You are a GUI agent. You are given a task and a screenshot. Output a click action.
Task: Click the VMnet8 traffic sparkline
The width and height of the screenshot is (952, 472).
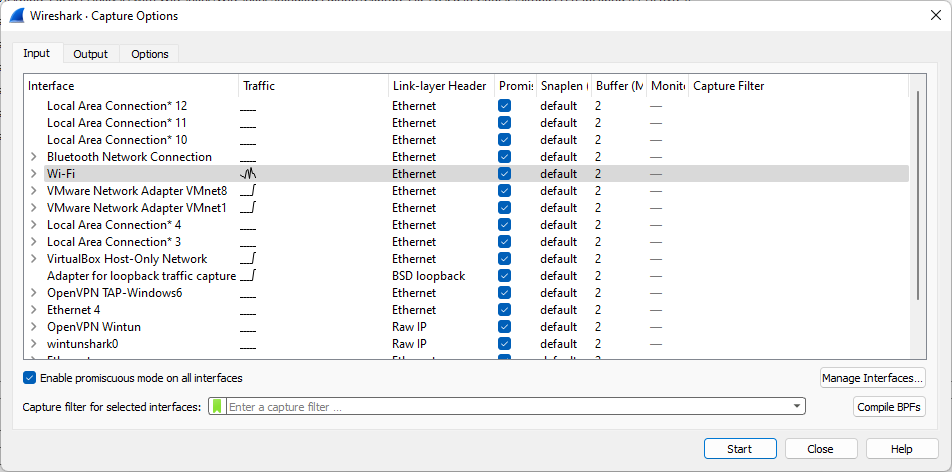point(249,191)
